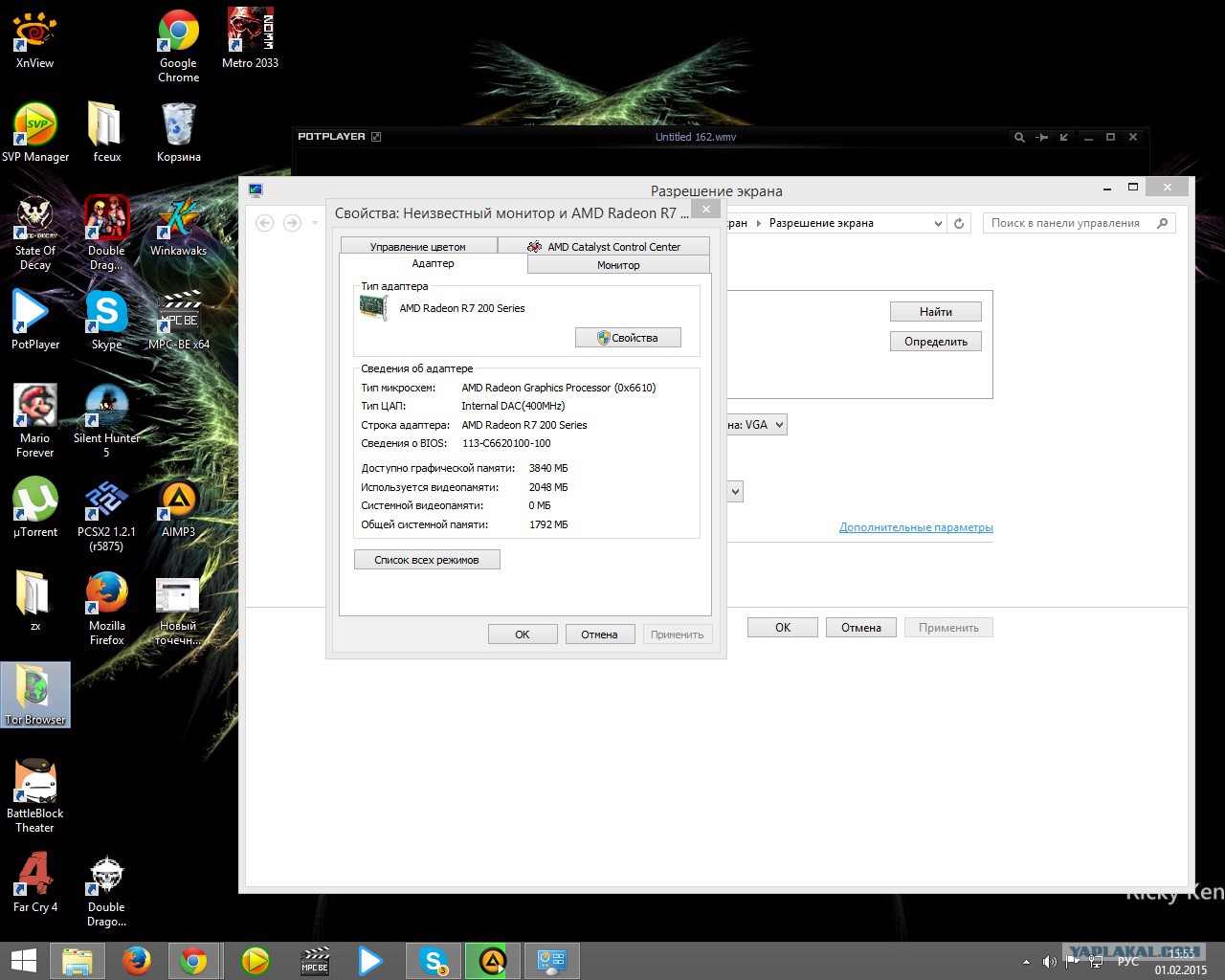Open the XnView desktop shortcut

click(35, 38)
